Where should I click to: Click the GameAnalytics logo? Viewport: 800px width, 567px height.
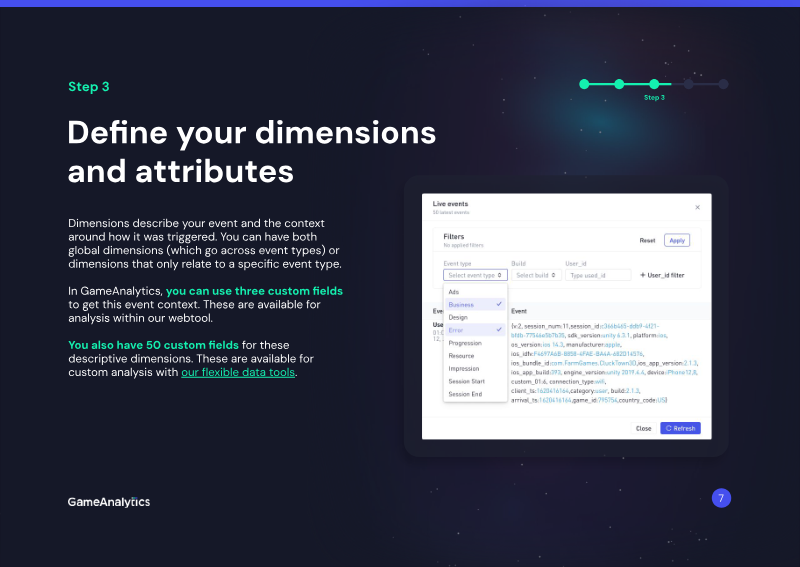point(109,502)
